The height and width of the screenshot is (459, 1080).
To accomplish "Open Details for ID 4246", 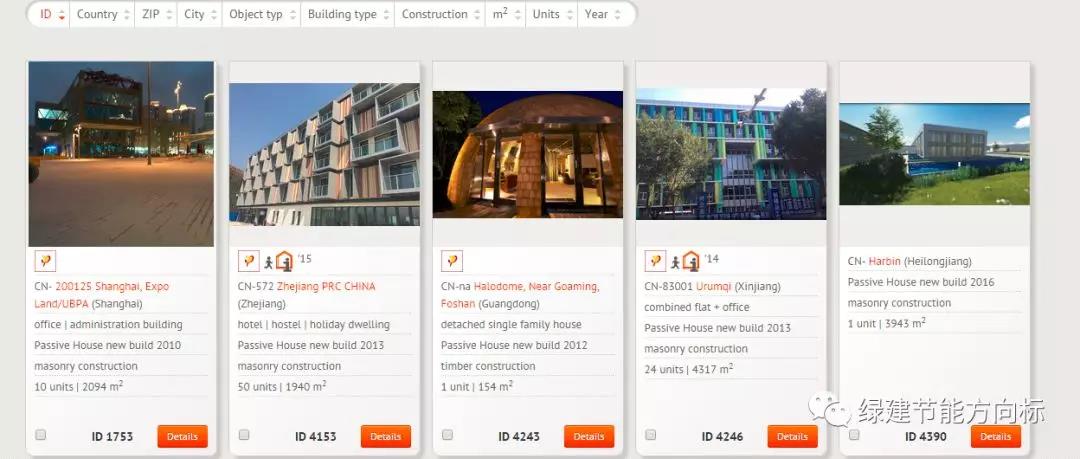I will pos(792,436).
